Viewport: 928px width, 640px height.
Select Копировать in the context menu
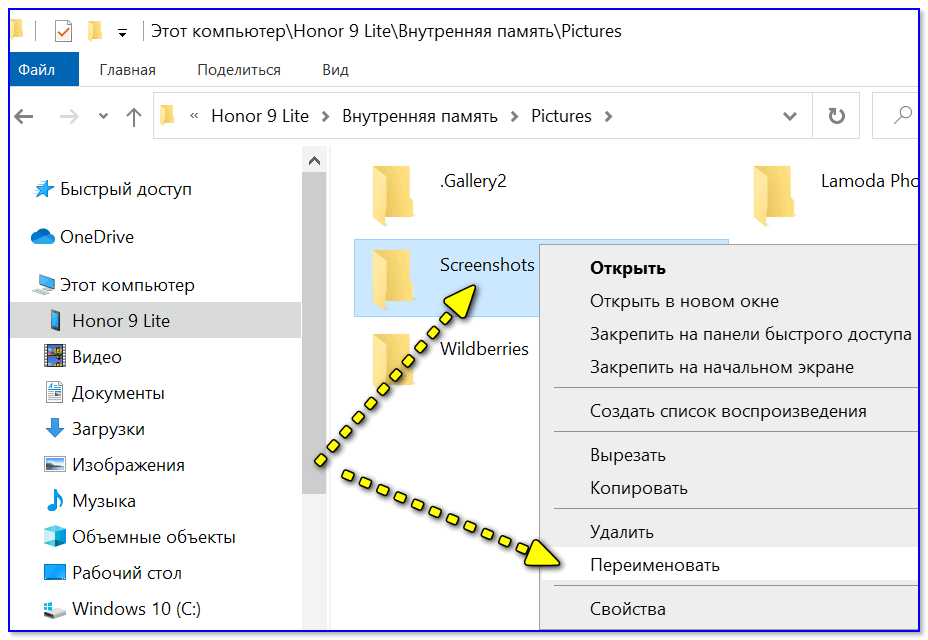pos(638,488)
